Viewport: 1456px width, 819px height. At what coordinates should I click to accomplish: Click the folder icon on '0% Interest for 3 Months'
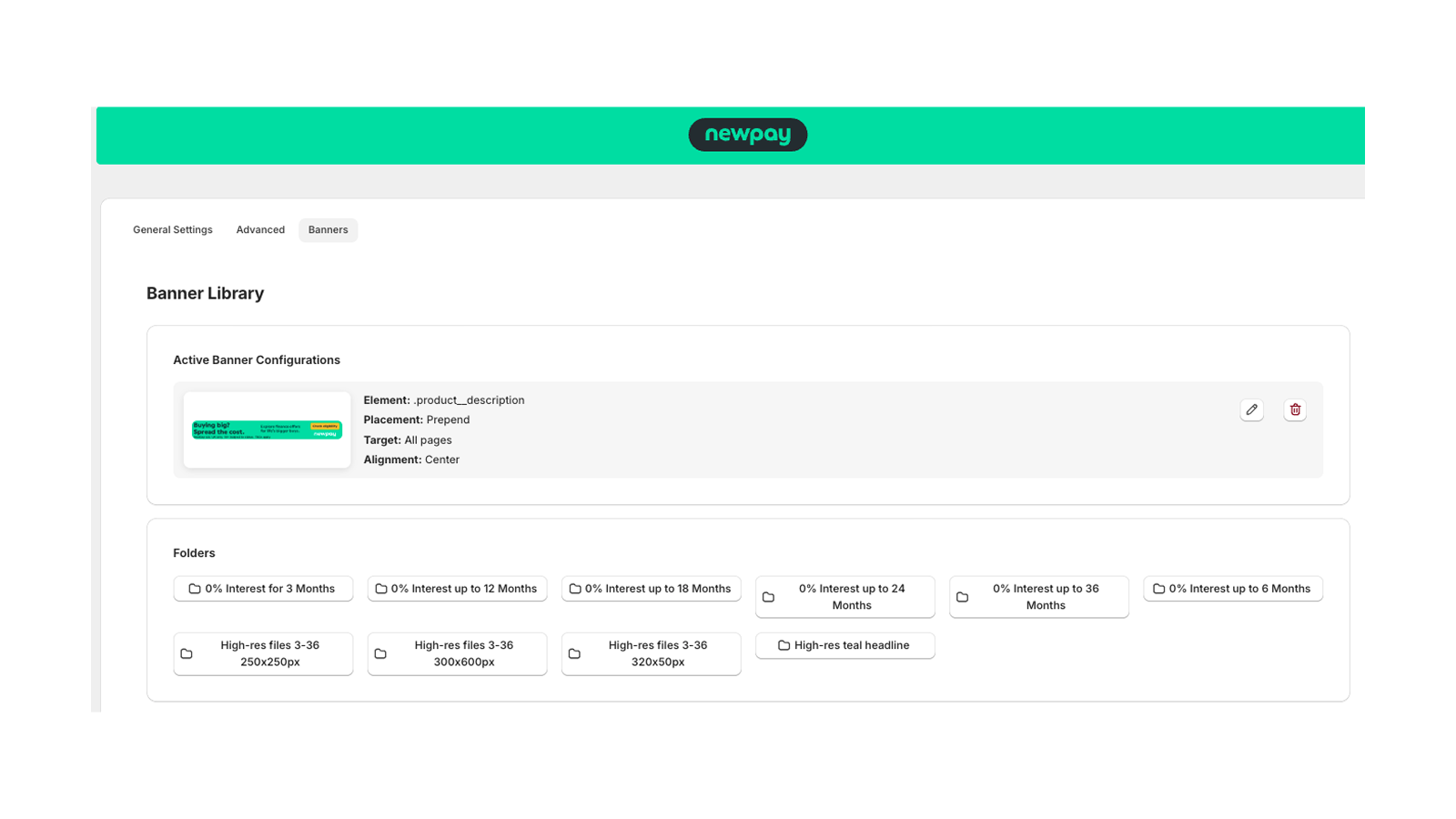pyautogui.click(x=194, y=588)
